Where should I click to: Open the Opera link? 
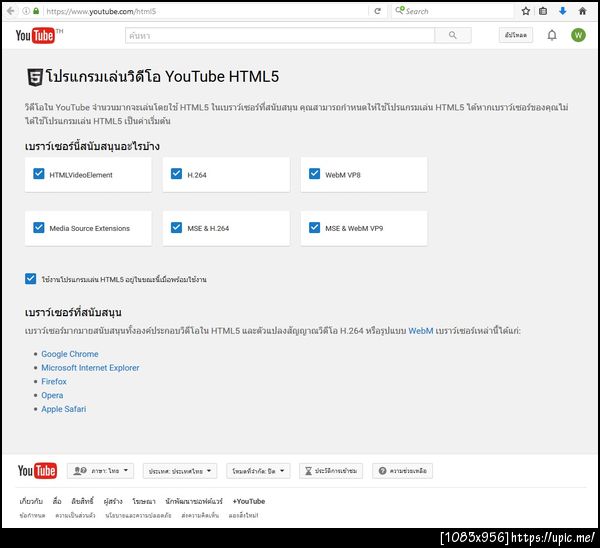(52, 395)
